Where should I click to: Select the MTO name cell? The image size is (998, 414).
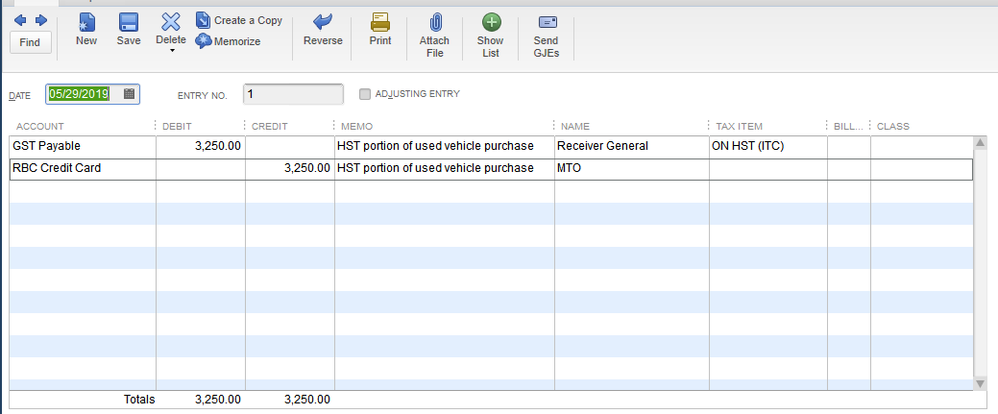pyautogui.click(x=631, y=169)
